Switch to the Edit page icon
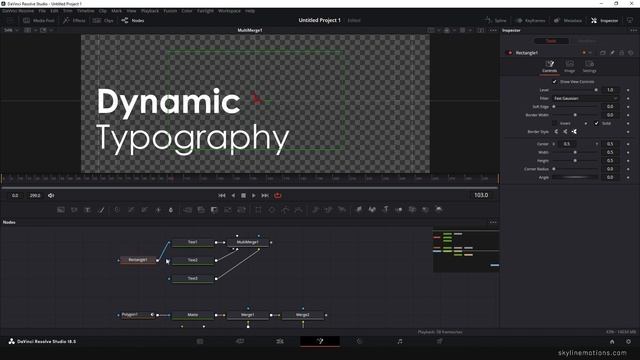The width and height of the screenshot is (640, 360). (x=280, y=341)
